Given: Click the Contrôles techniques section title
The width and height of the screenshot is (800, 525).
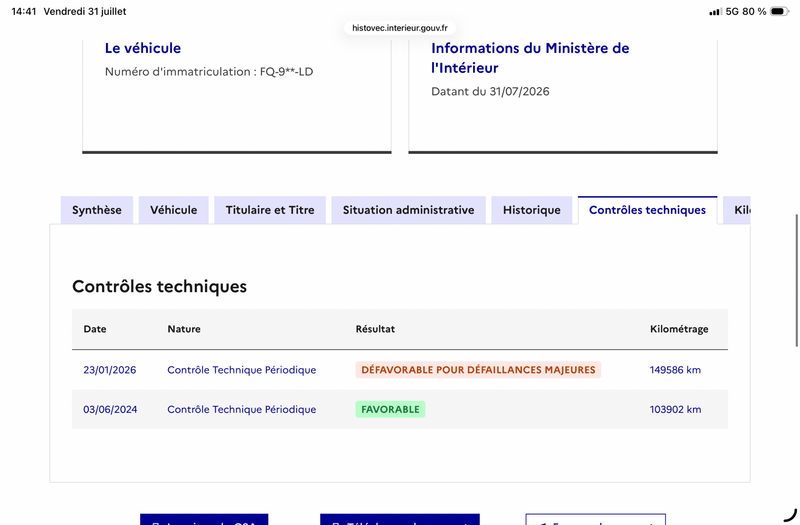Looking at the screenshot, I should pyautogui.click(x=159, y=286).
